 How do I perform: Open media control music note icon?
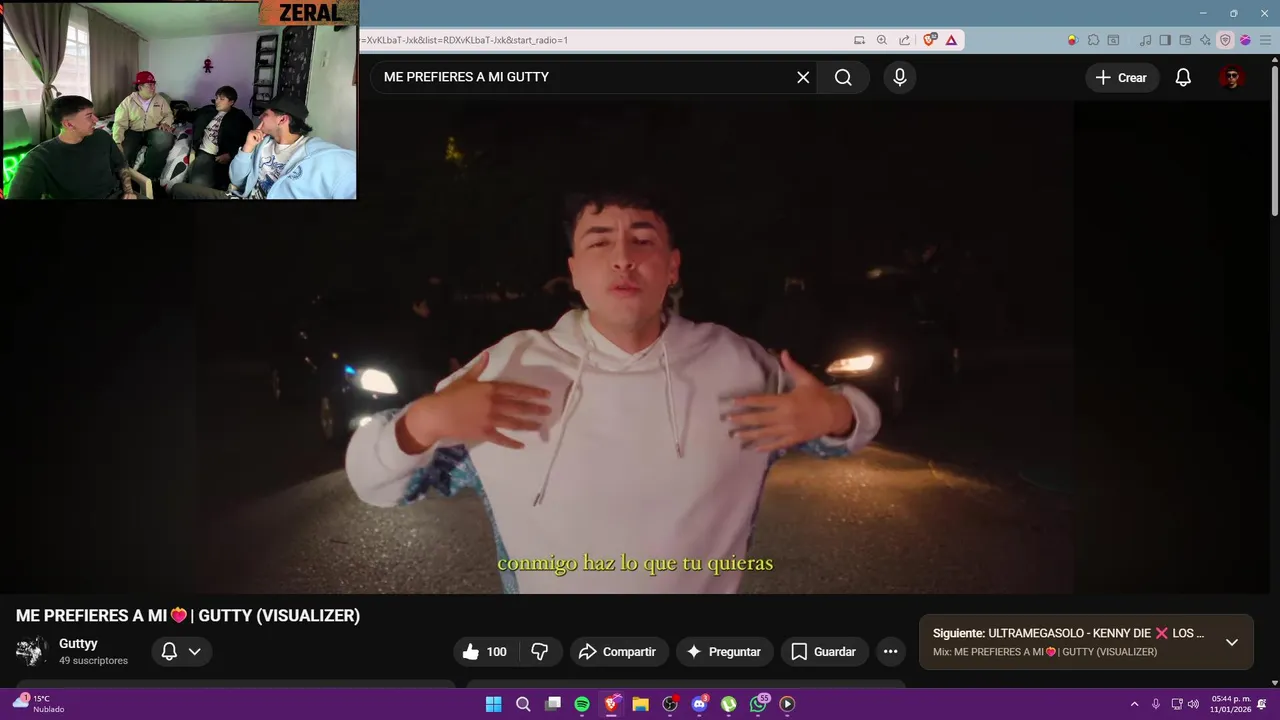point(1145,40)
